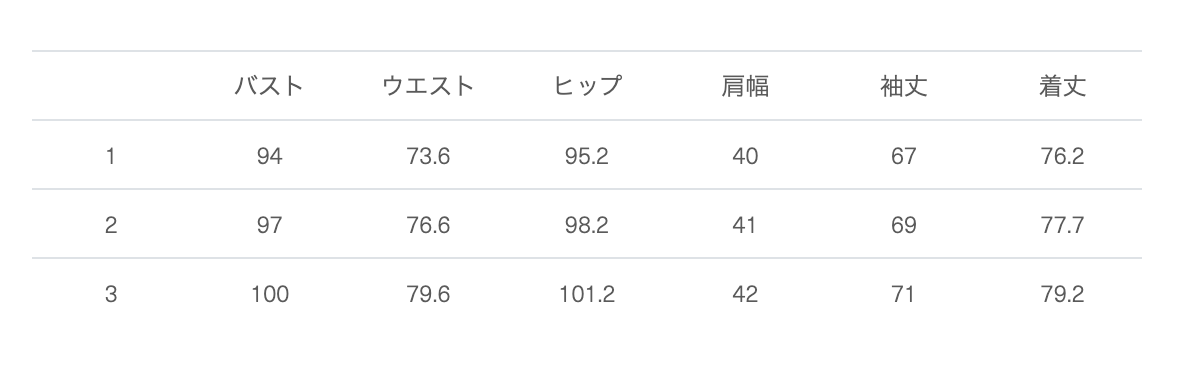
Task: Click the sleeve value 71
Action: coord(903,294)
